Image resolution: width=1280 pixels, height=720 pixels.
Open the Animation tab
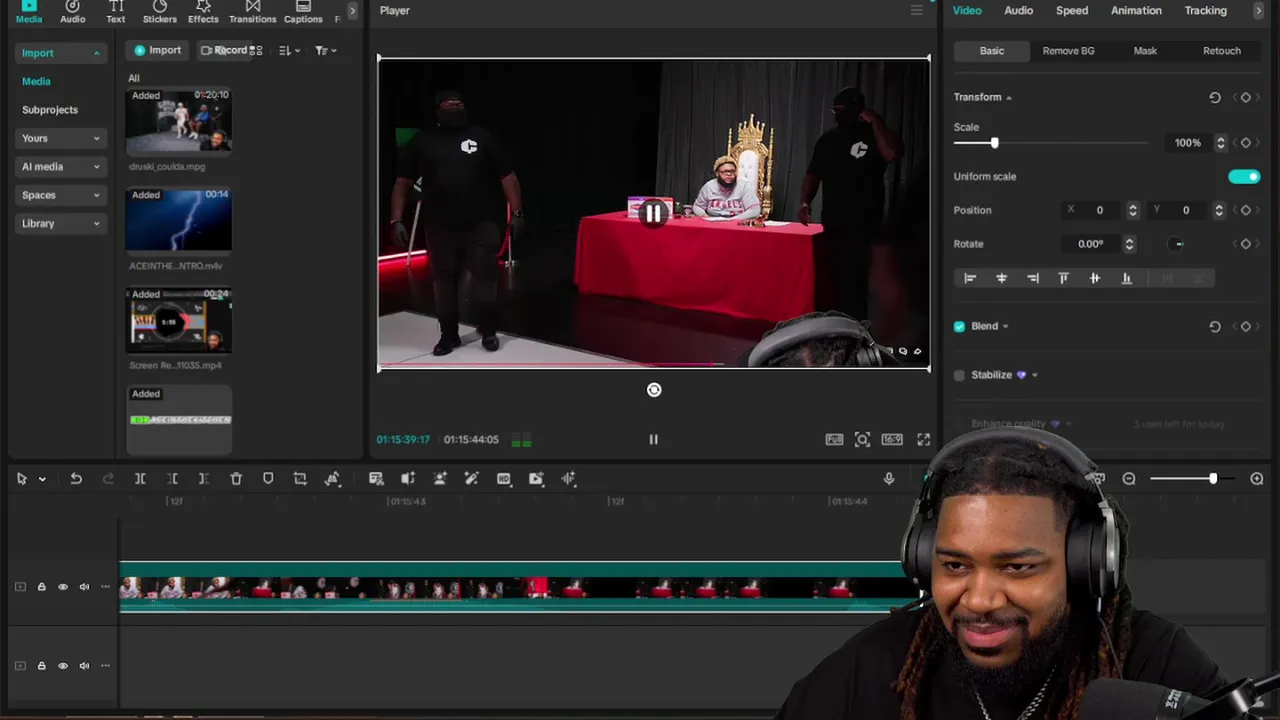pyautogui.click(x=1136, y=10)
